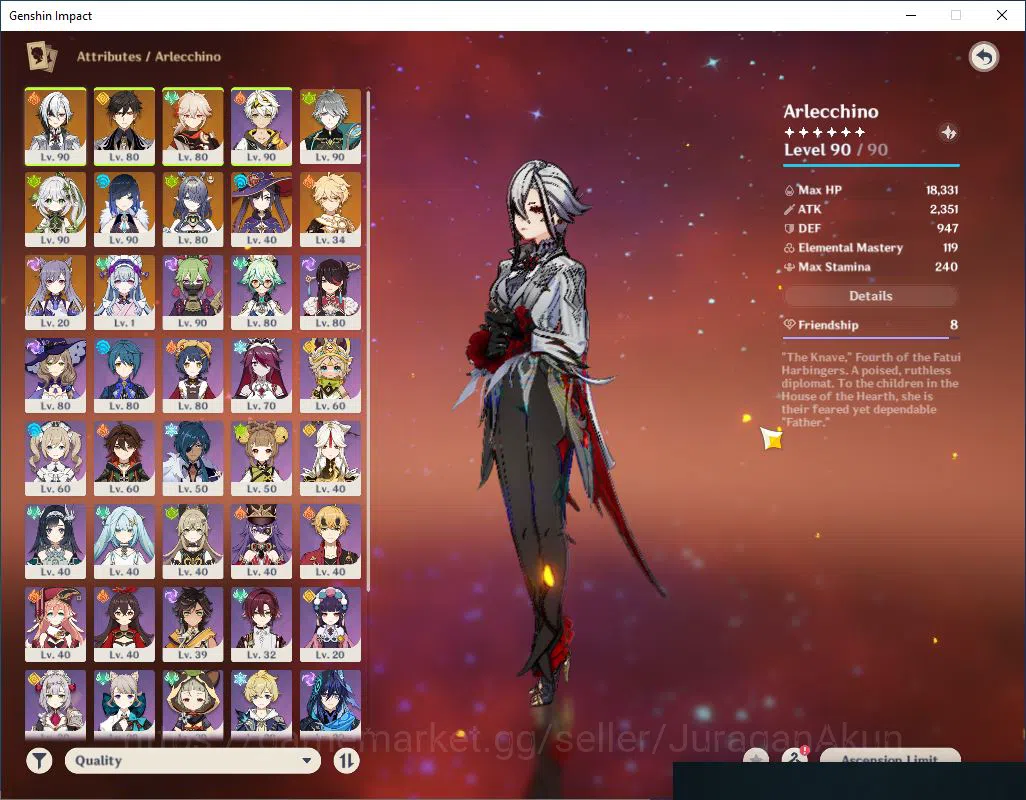
Task: Pick the Kachina Lv. 60 portrait
Action: pyautogui.click(x=330, y=375)
